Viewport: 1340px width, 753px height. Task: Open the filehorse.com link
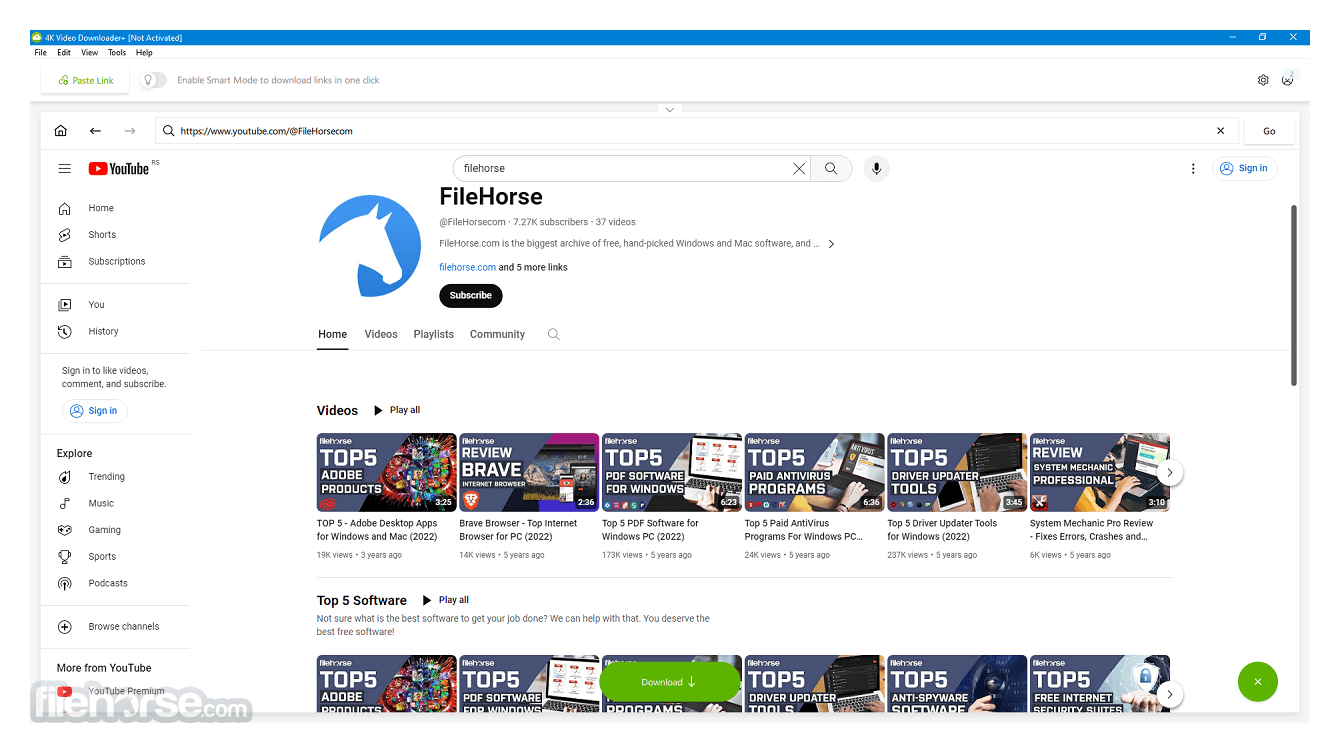coord(467,267)
